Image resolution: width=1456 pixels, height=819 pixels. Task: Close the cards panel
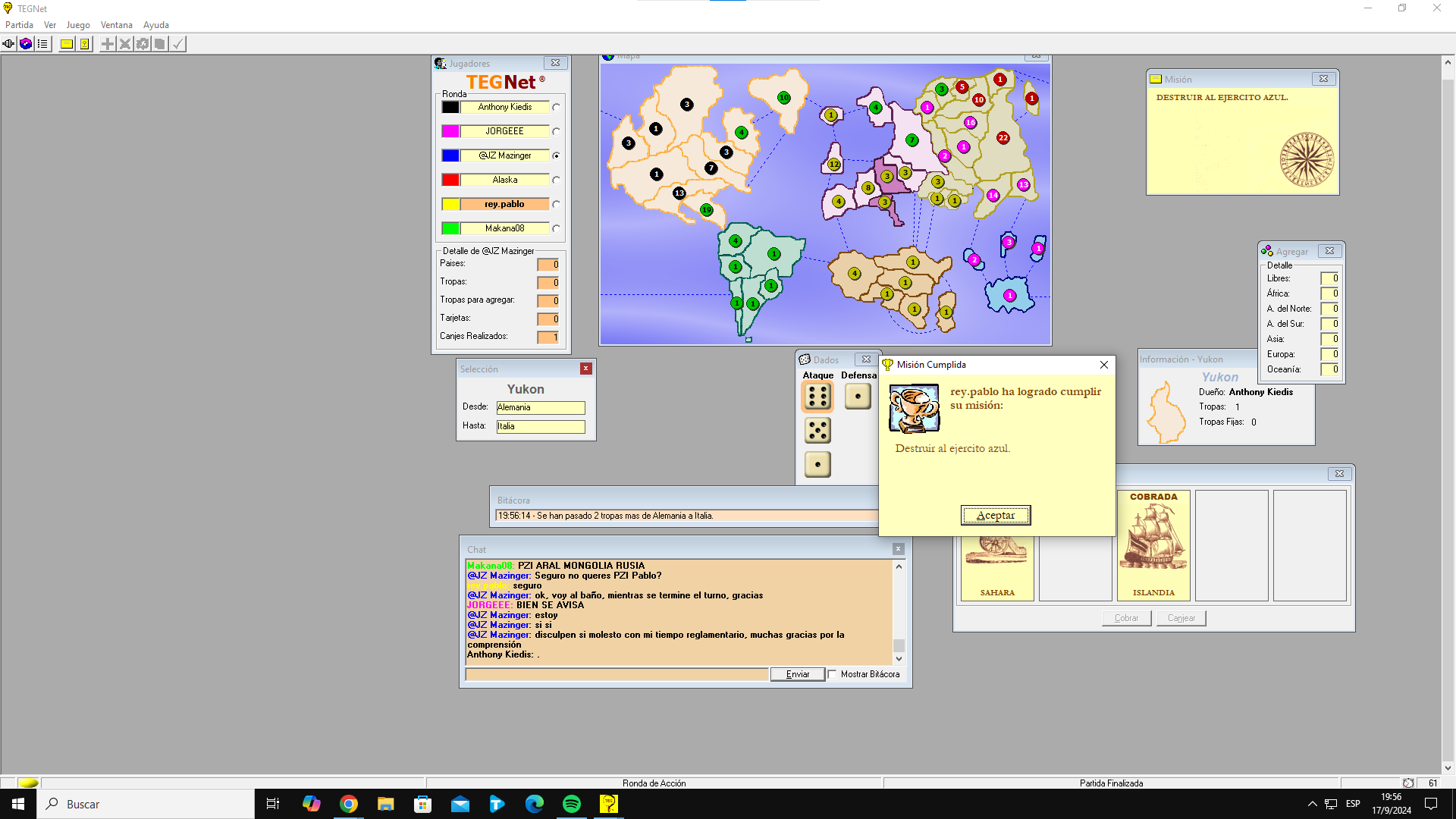coord(1339,474)
